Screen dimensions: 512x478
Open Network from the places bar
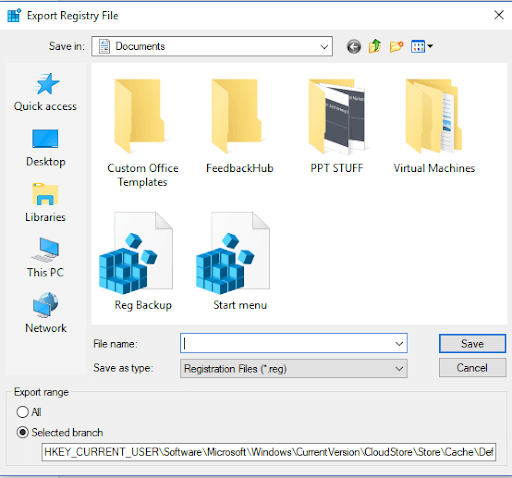coord(46,313)
